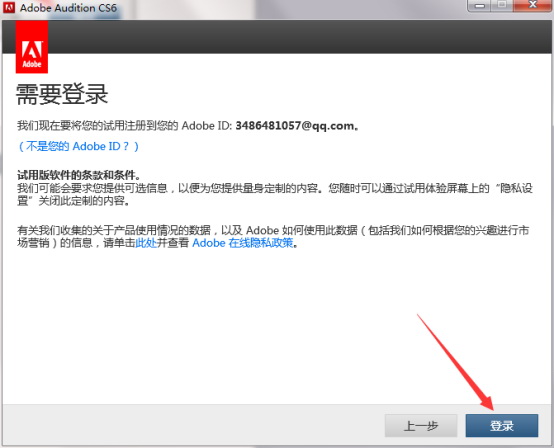
Task: Click the red Adobe logo badge
Action: (32, 47)
